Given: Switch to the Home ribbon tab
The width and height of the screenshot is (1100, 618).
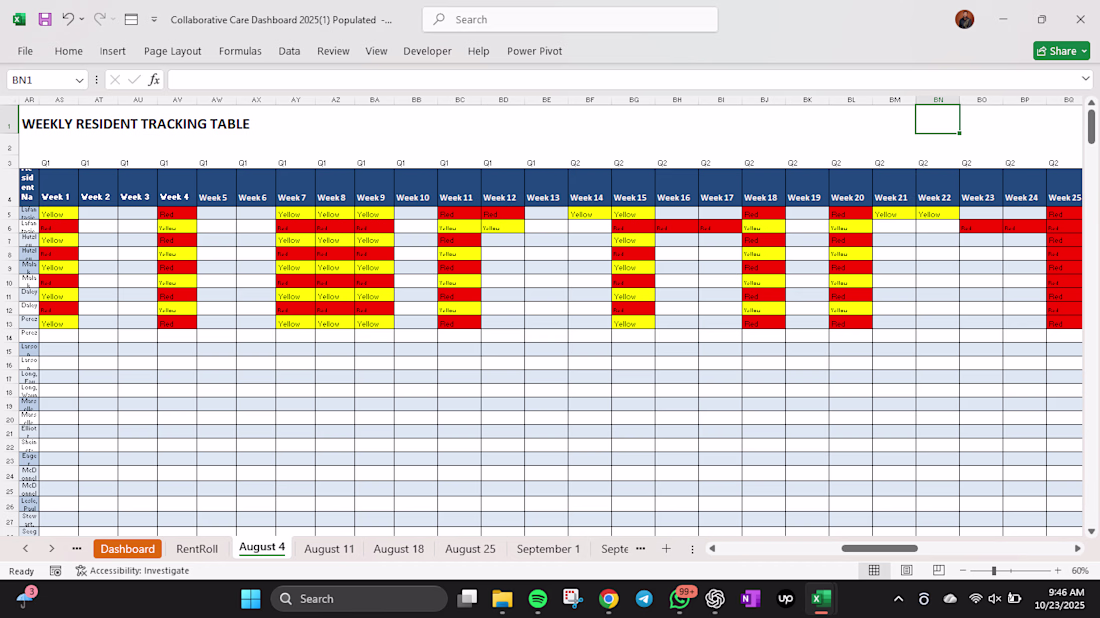Looking at the screenshot, I should pos(69,51).
